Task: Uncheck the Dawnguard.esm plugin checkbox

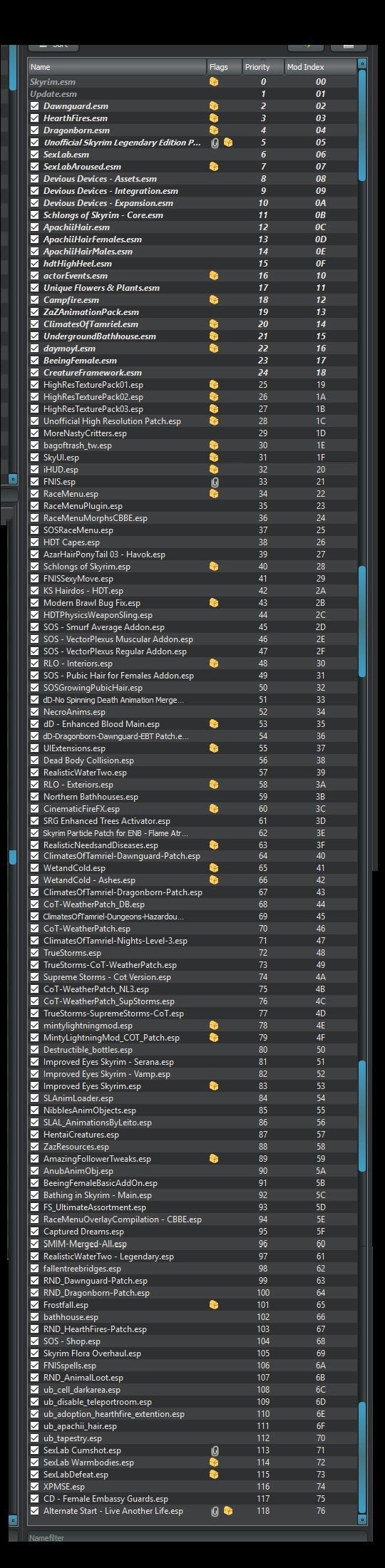Action: (35, 106)
